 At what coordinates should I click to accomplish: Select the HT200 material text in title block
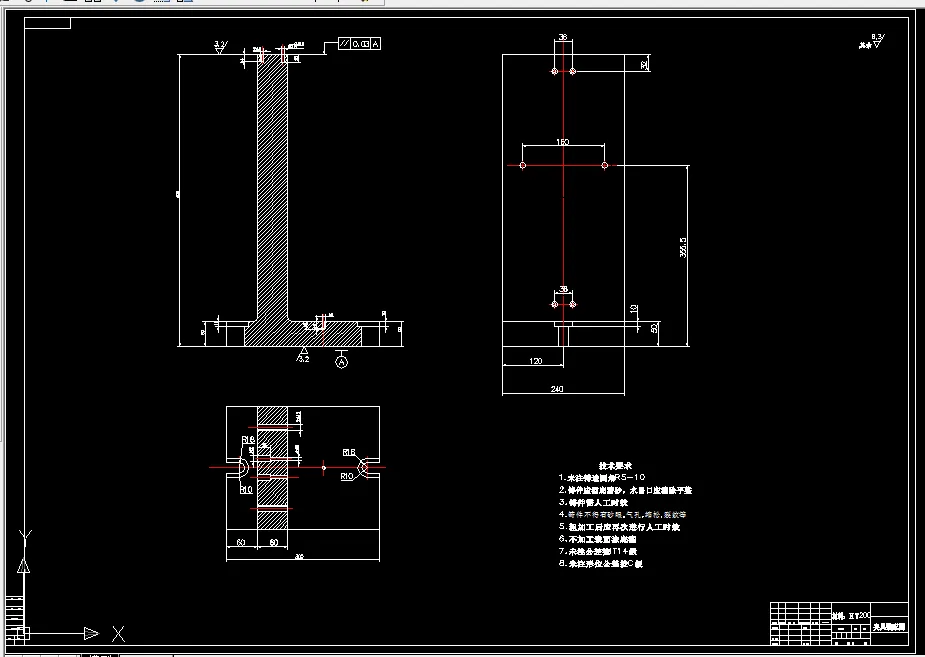[x=851, y=616]
